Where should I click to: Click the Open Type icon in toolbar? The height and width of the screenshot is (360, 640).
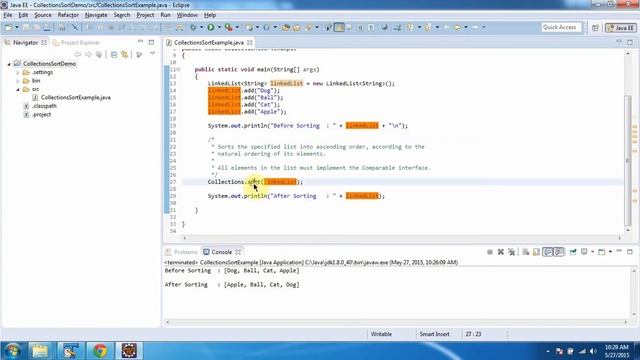(286, 27)
